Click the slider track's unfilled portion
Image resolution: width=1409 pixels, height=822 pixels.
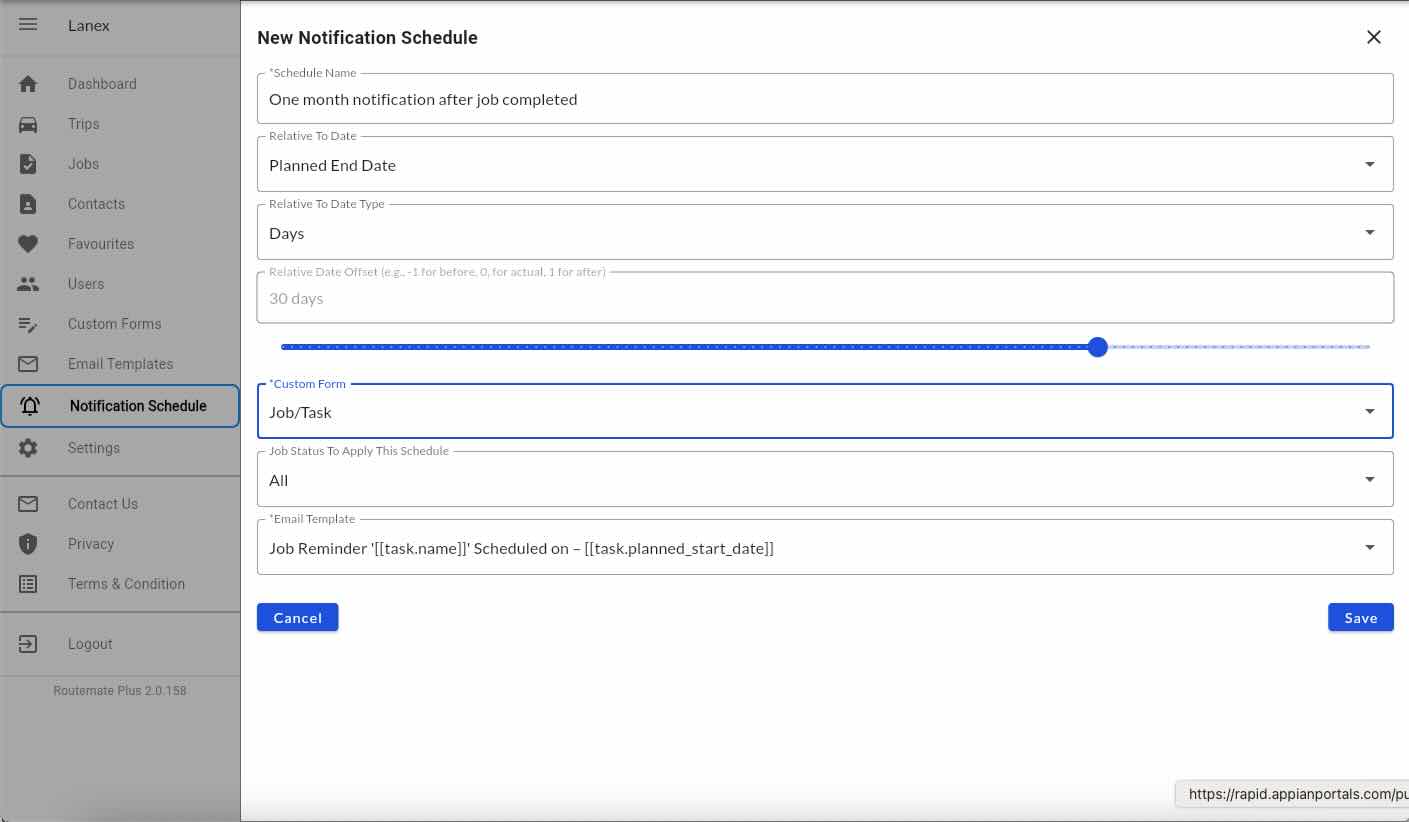coord(1239,347)
